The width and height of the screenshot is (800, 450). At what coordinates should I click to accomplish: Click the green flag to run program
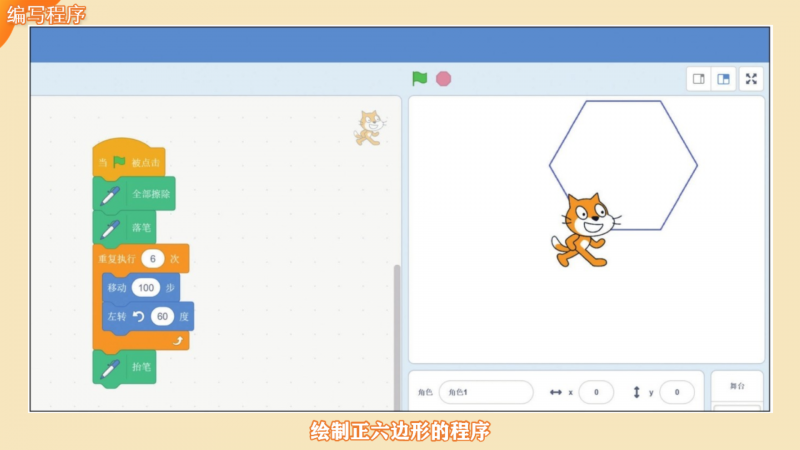[x=419, y=79]
